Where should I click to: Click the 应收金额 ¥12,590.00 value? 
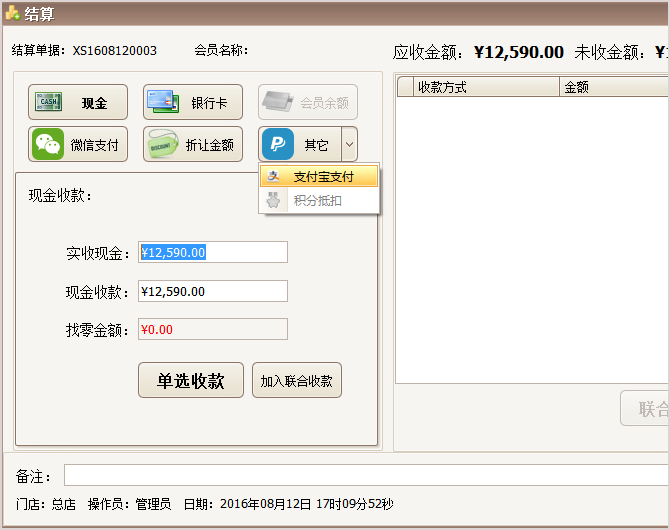519,52
